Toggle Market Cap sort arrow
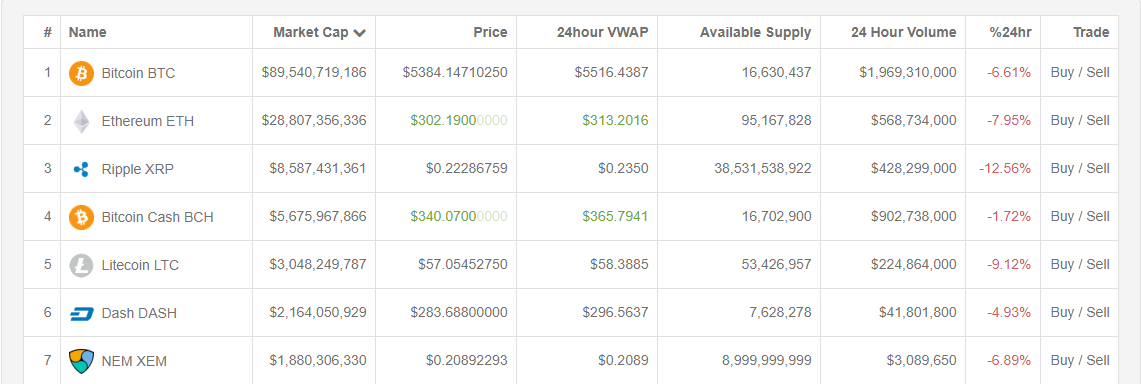This screenshot has width=1141, height=384. pyautogui.click(x=359, y=33)
